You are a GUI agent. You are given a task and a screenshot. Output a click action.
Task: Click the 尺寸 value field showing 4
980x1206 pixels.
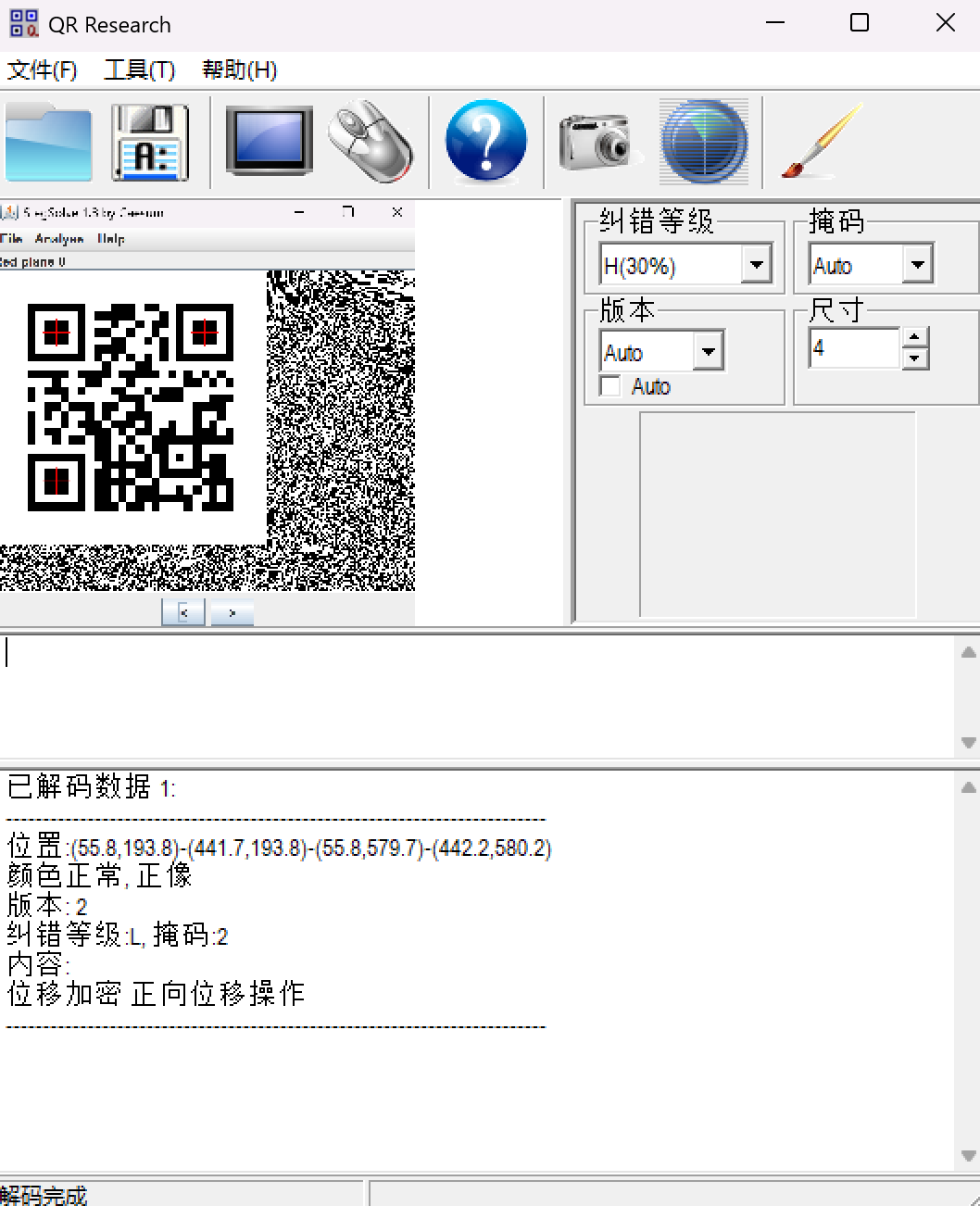click(854, 348)
